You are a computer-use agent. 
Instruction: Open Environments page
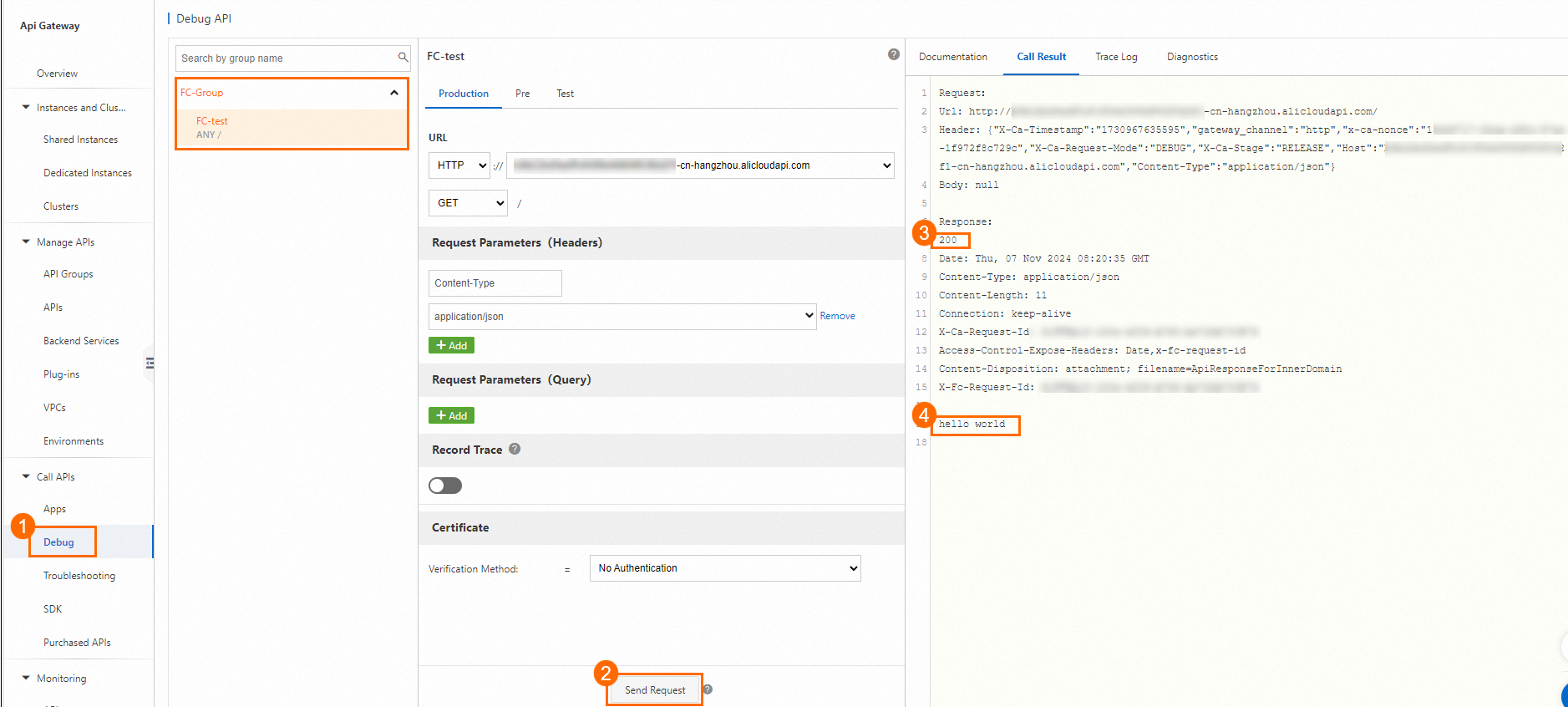click(74, 441)
